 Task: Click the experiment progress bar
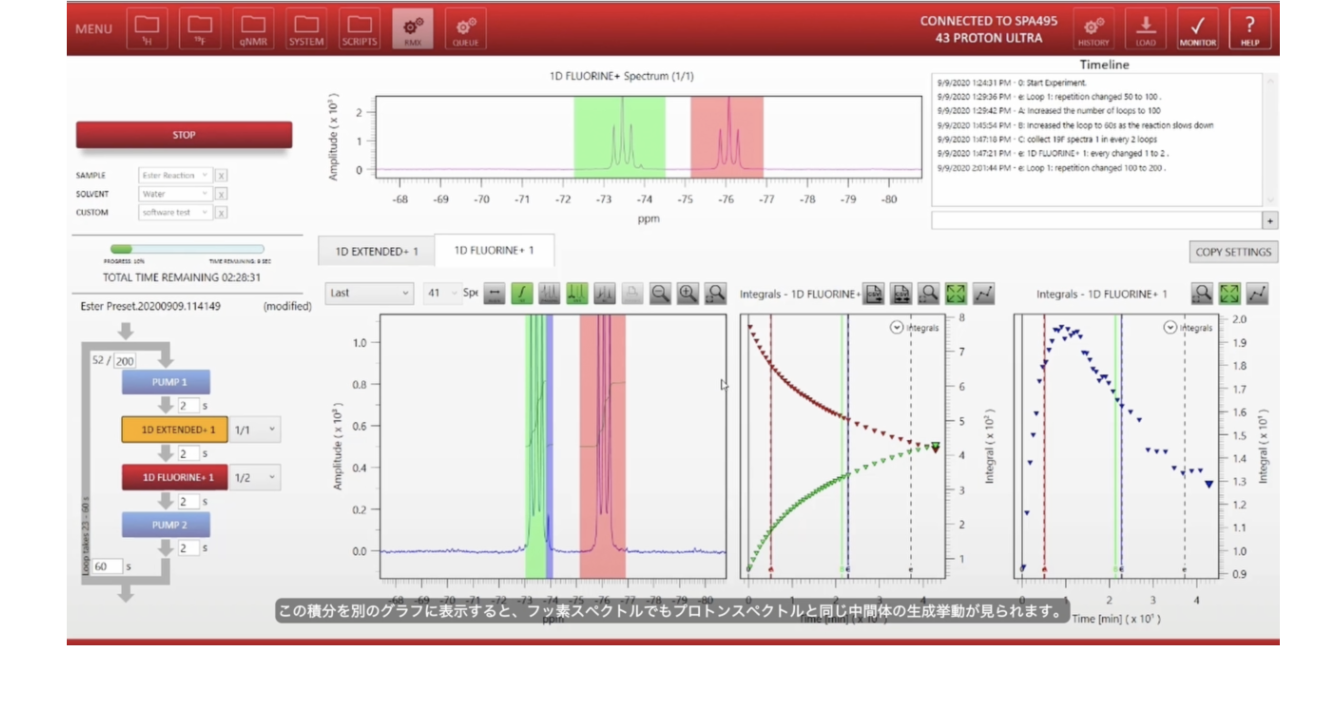(186, 249)
